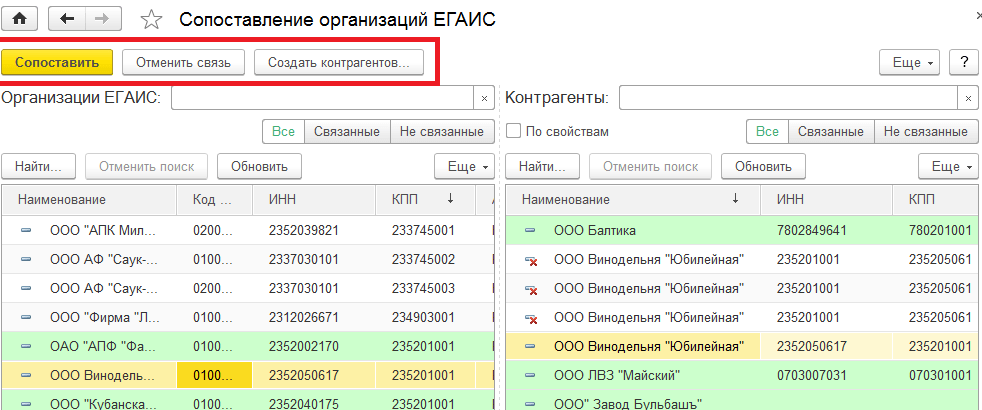982x410 pixels.
Task: Open the top-right Еще dropdown menu
Action: tap(909, 62)
